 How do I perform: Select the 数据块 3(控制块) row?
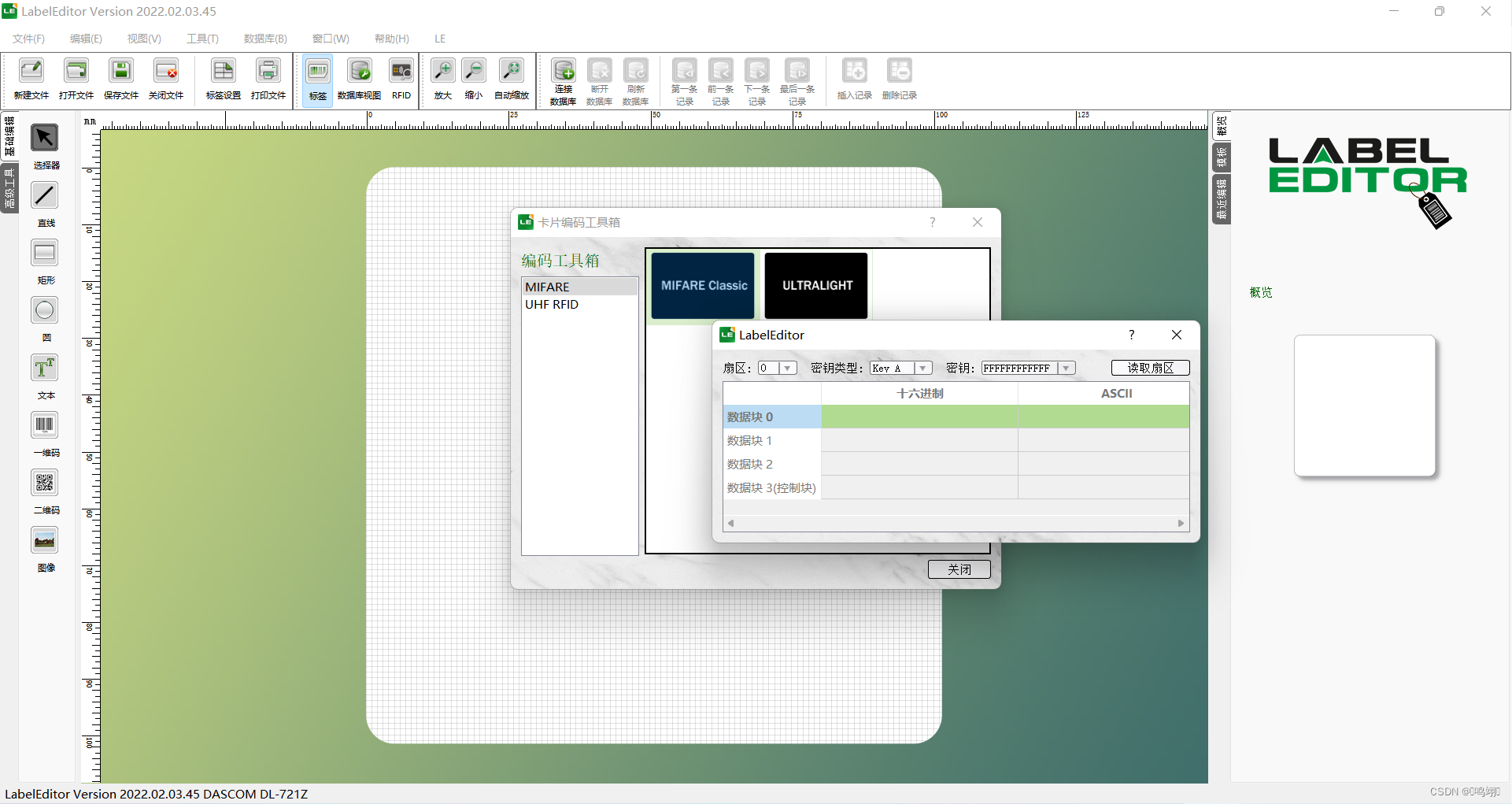956,487
